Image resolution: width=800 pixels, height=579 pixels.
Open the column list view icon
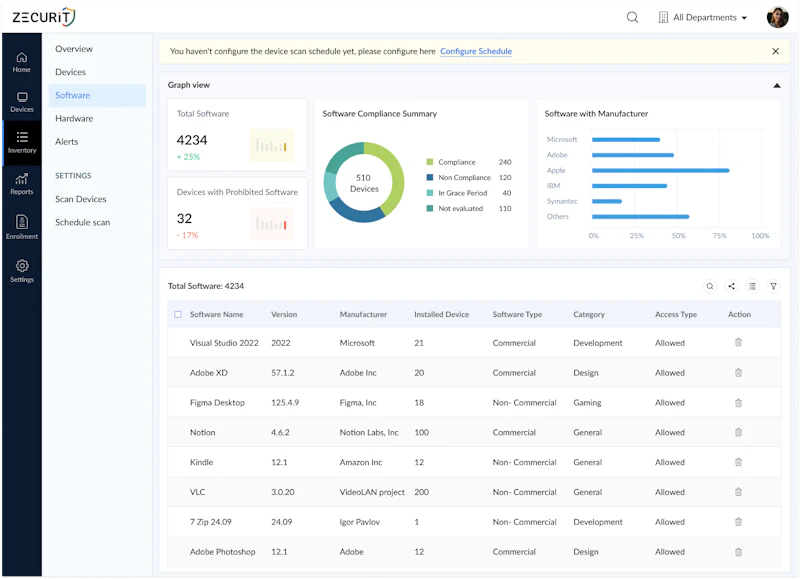click(753, 286)
